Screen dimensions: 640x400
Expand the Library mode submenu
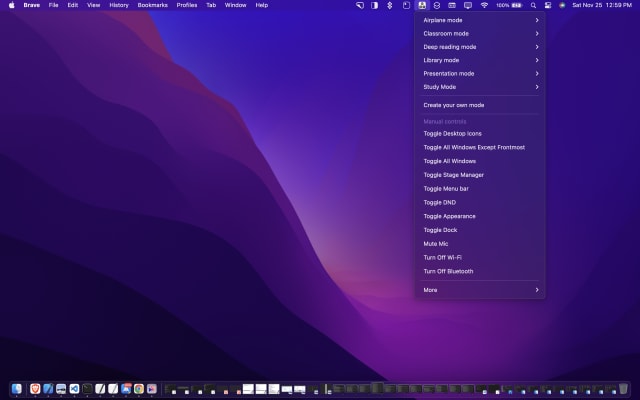480,60
